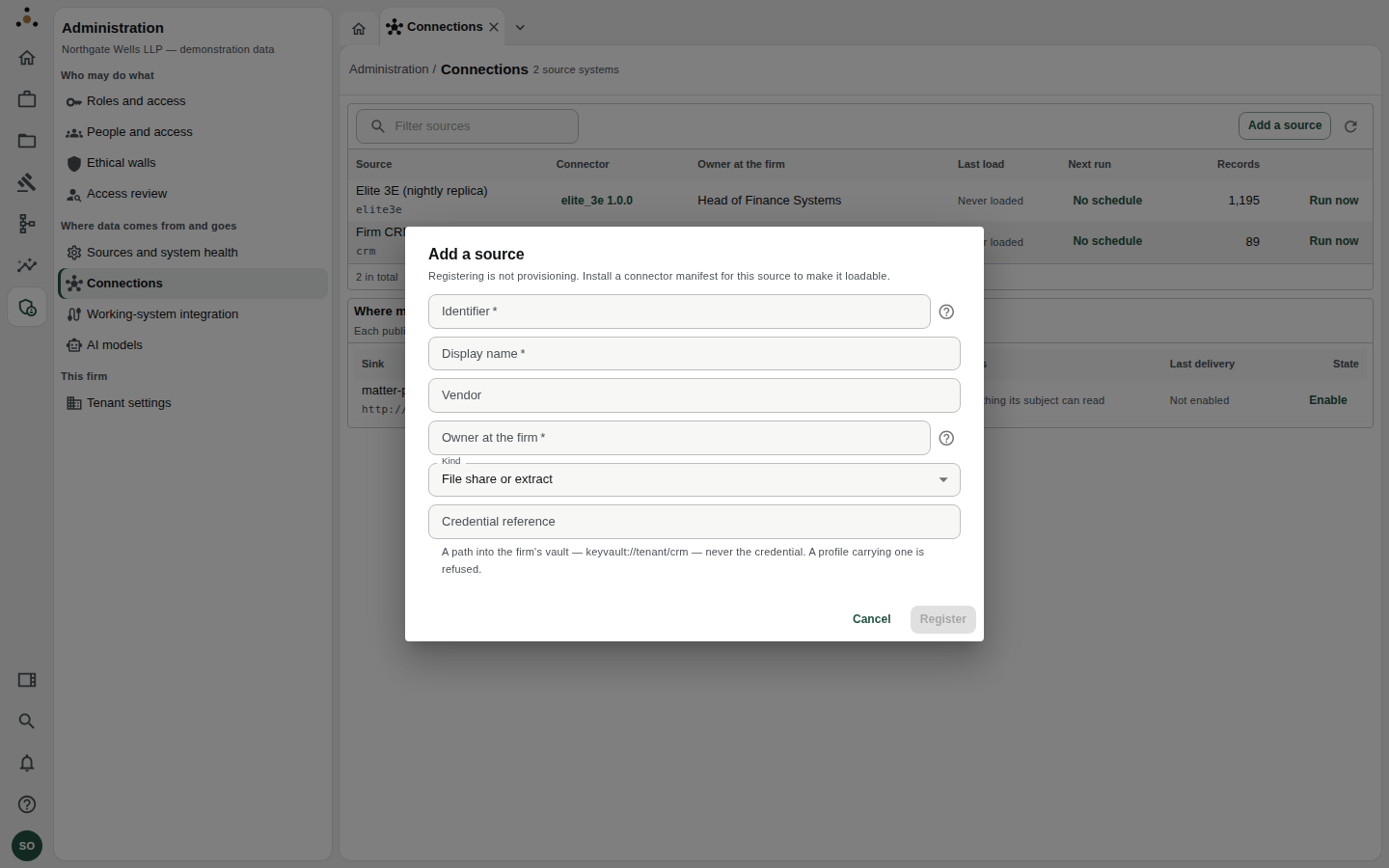This screenshot has height=868, width=1389.
Task: Open the Kind dropdown
Action: pyautogui.click(x=694, y=479)
